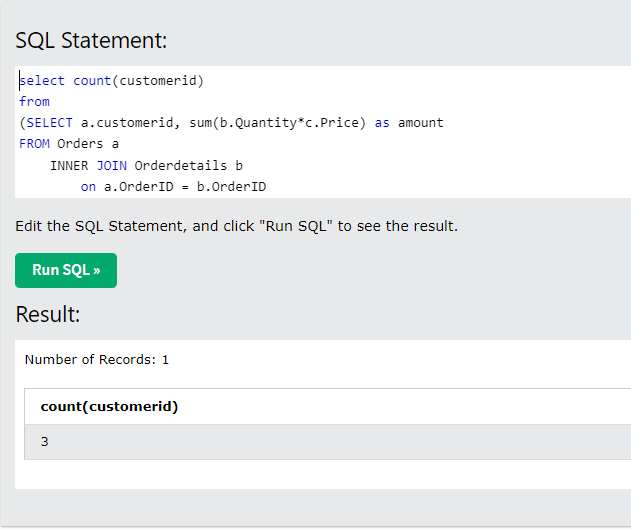Click the 'select' keyword in editor

click(42, 81)
